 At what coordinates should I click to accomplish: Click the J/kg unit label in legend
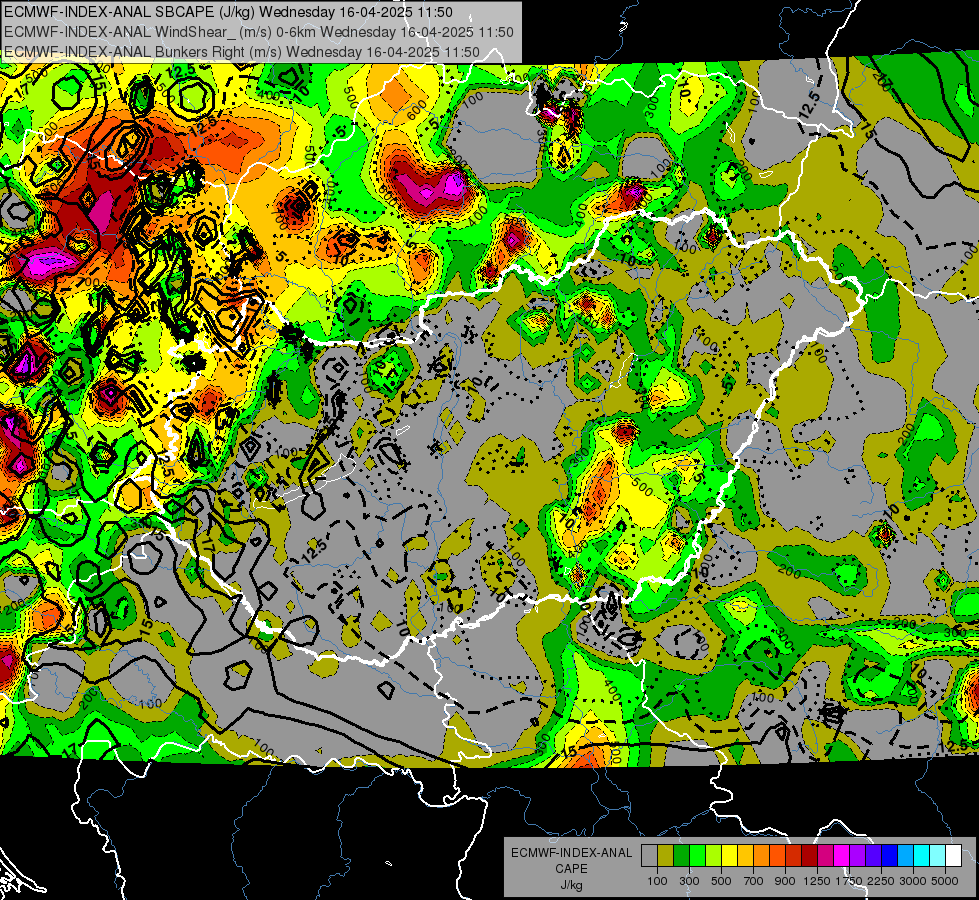(x=571, y=885)
